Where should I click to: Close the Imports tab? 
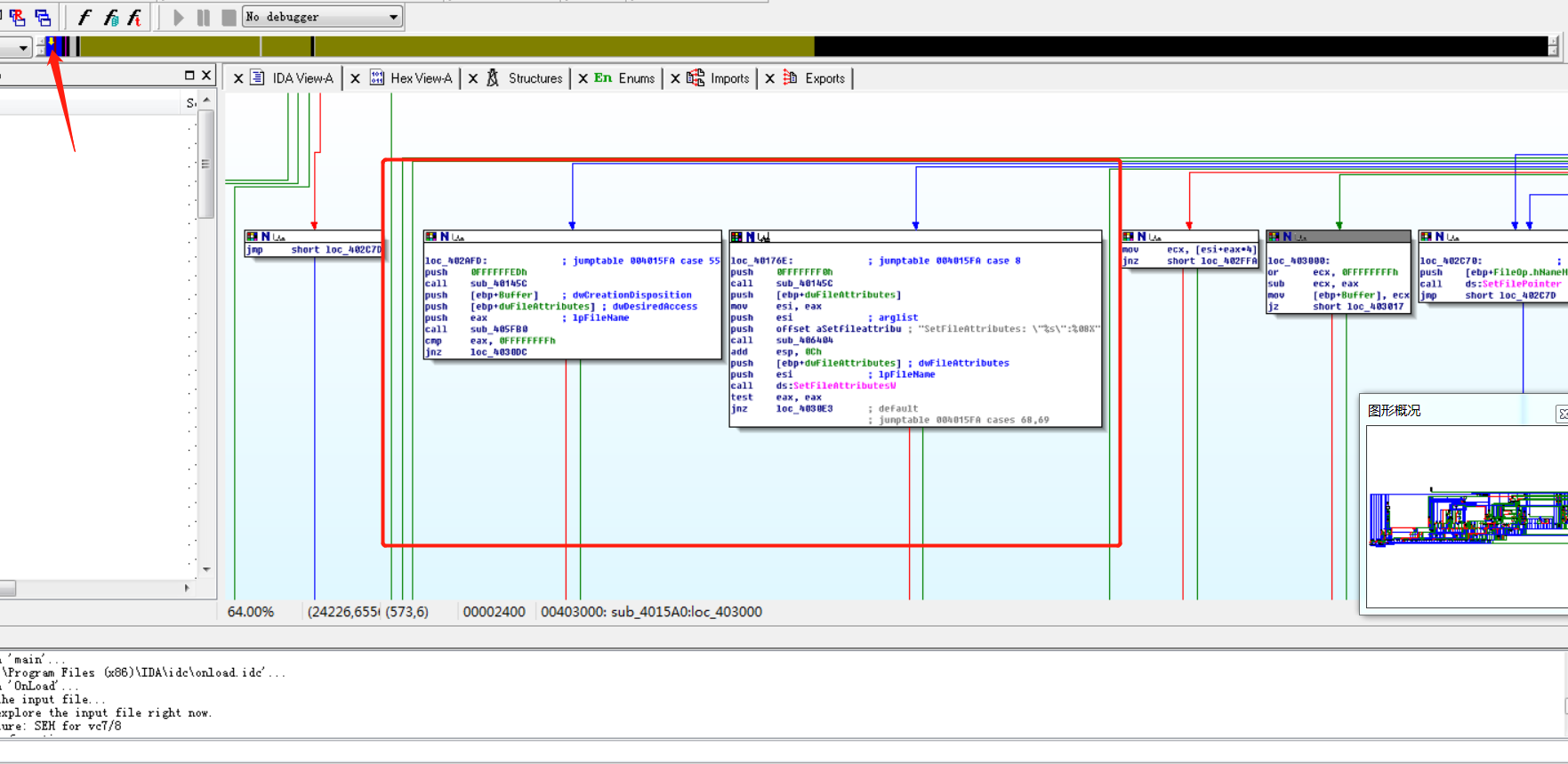[675, 78]
